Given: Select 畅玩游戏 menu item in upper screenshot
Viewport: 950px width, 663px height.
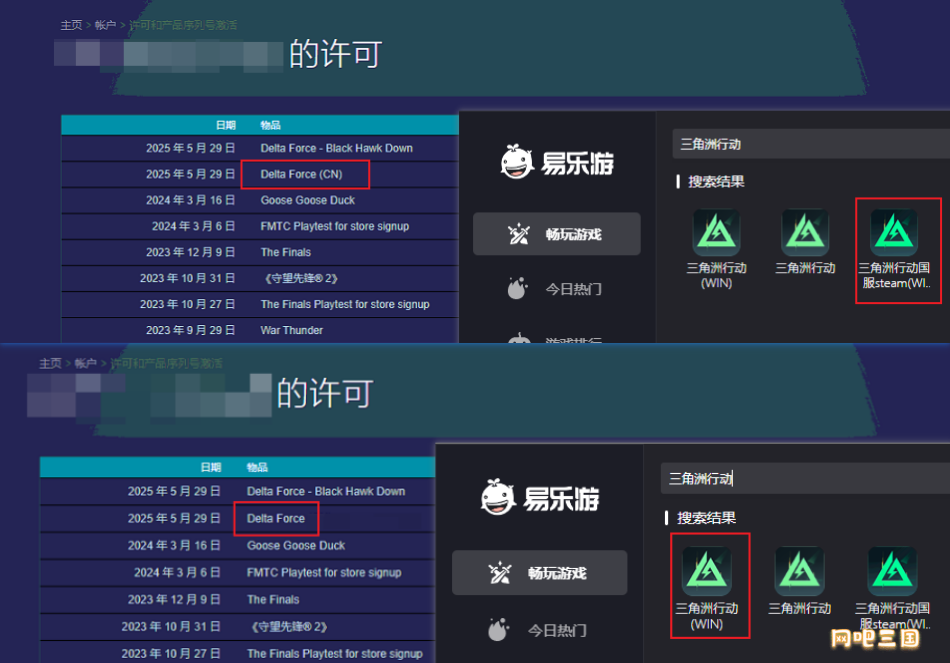Looking at the screenshot, I should (x=556, y=234).
